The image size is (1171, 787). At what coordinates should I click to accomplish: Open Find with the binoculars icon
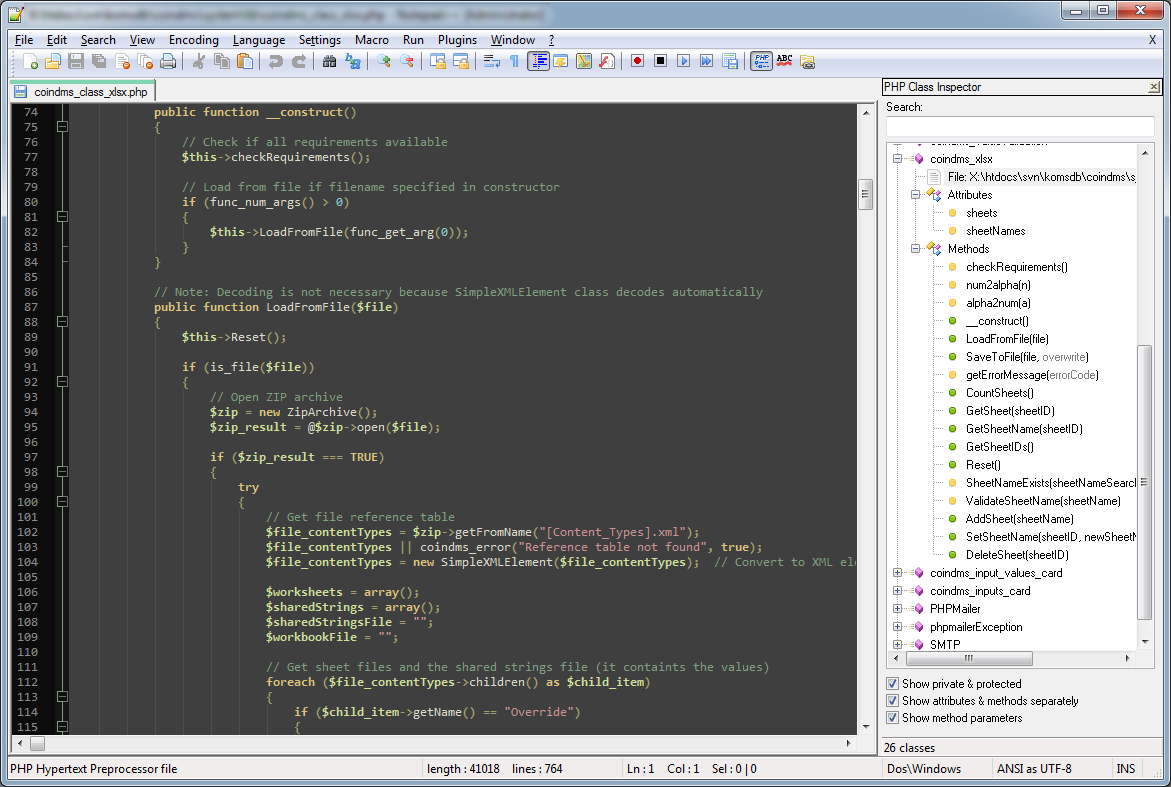(x=329, y=62)
